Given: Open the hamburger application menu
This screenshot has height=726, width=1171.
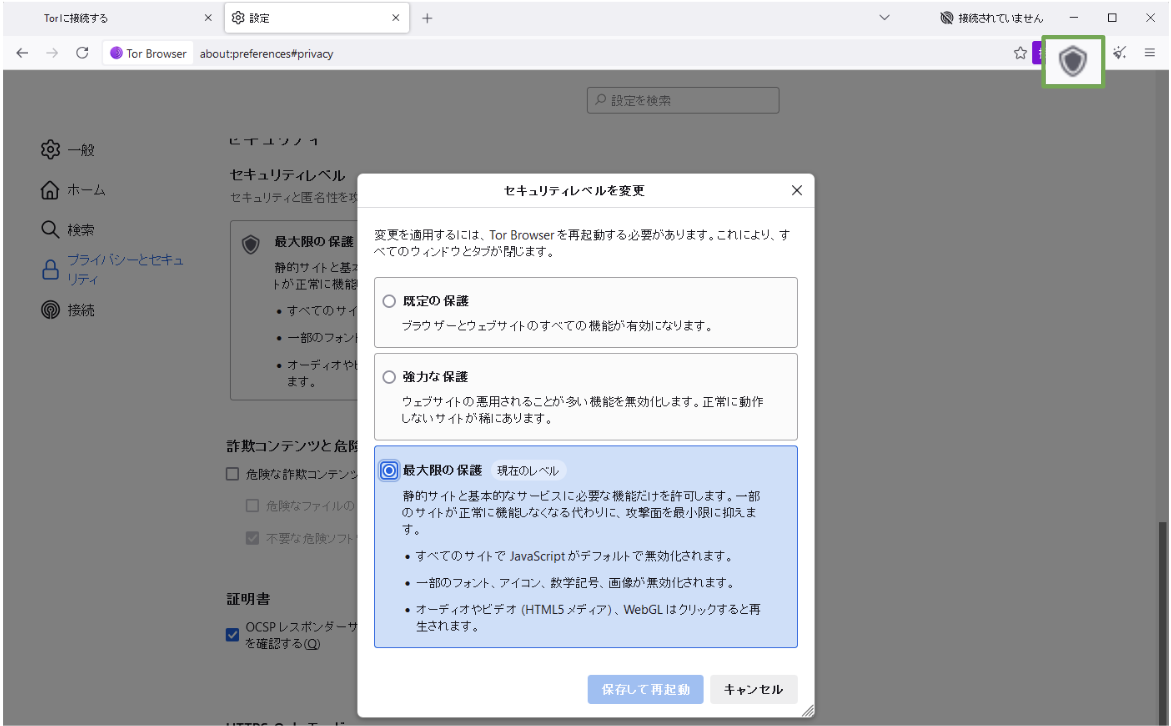Looking at the screenshot, I should pos(1150,52).
